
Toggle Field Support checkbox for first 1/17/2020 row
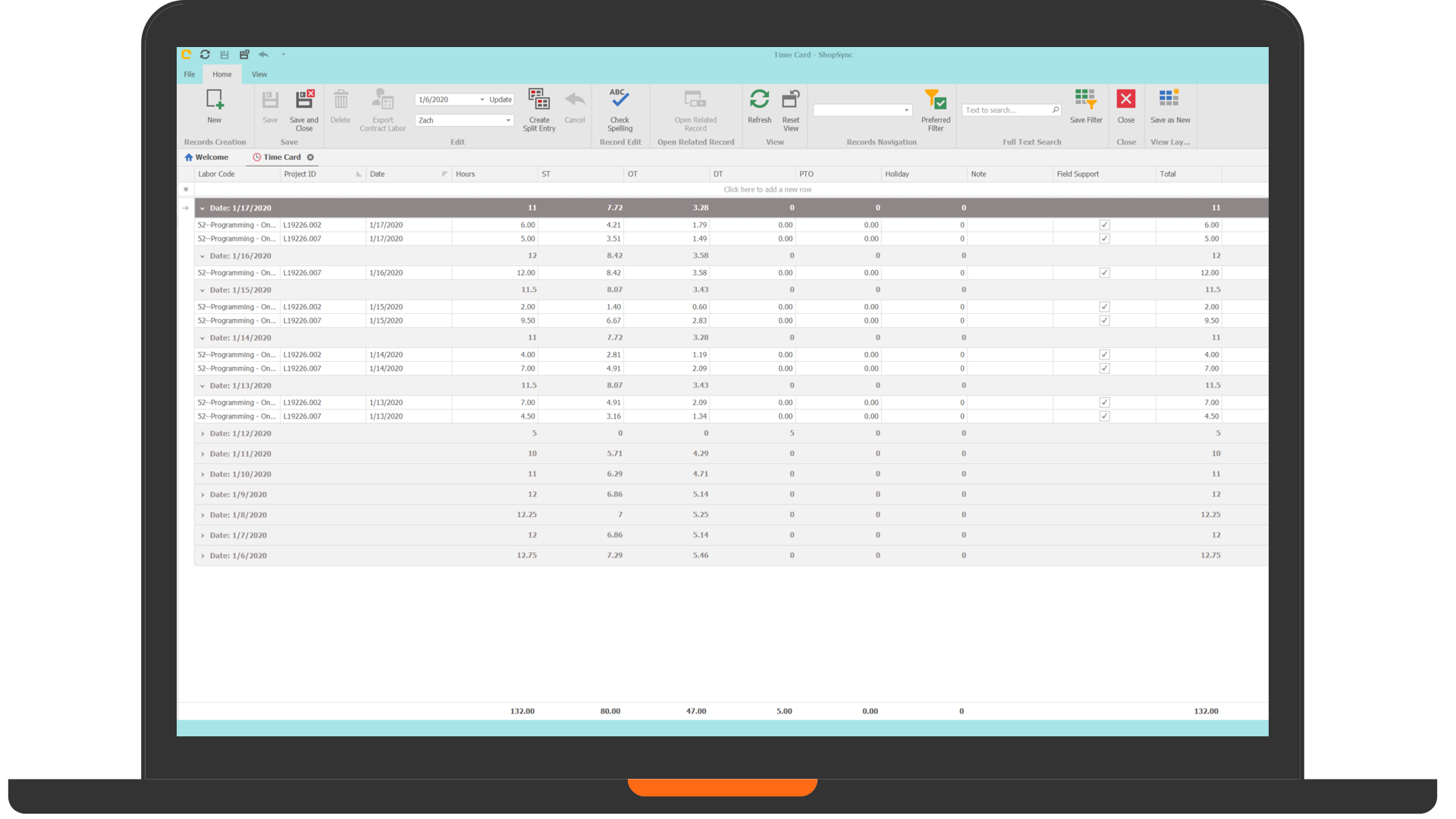coord(1105,225)
